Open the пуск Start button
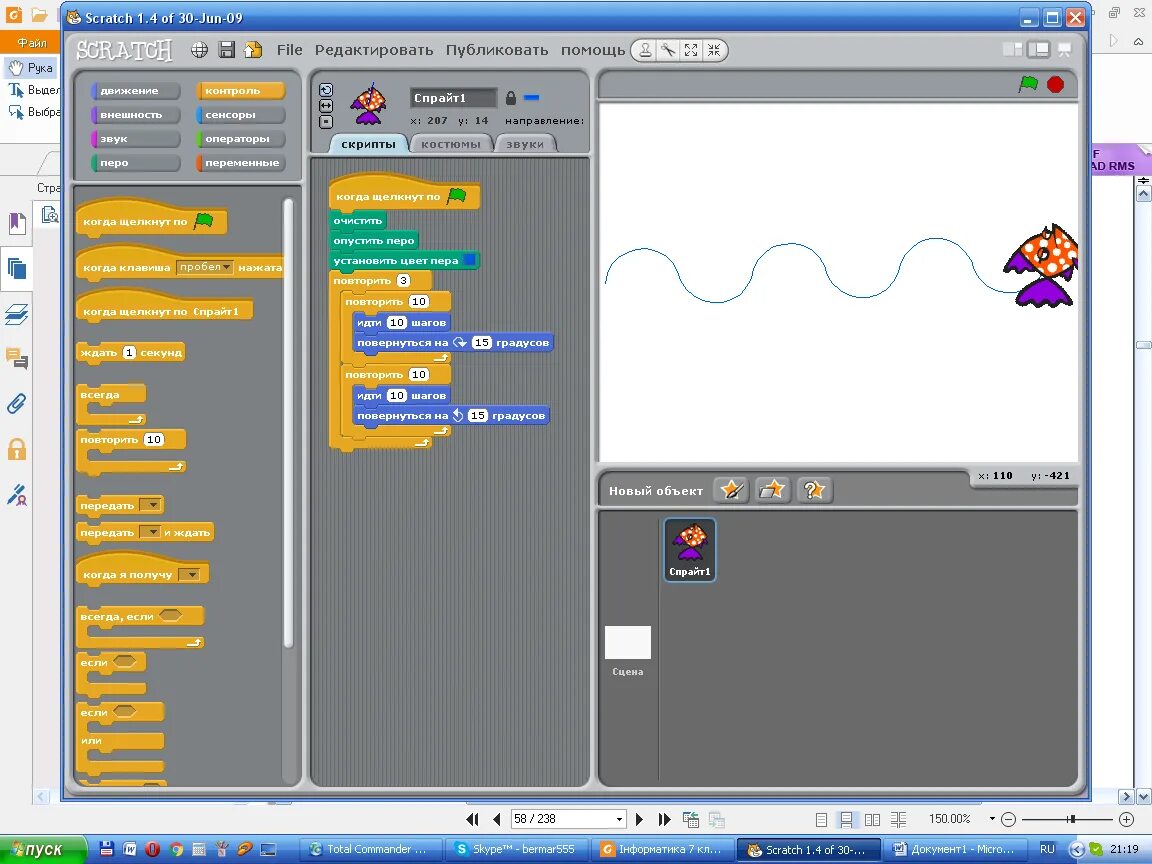The height and width of the screenshot is (864, 1152). click(x=43, y=849)
